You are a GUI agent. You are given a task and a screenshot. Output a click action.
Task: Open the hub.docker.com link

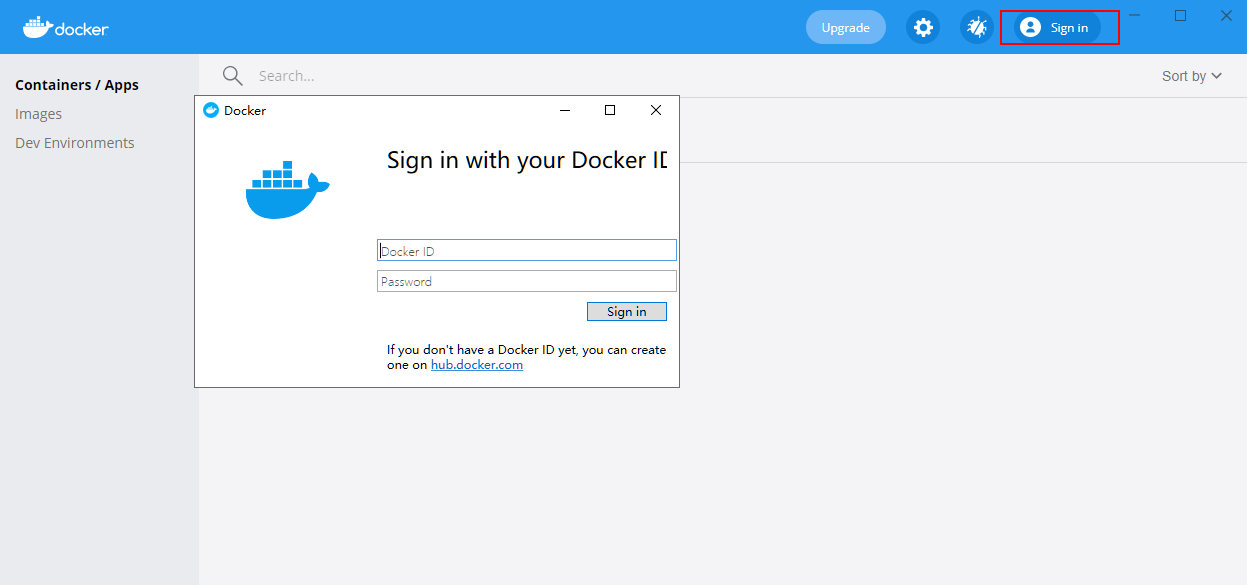tap(477, 365)
